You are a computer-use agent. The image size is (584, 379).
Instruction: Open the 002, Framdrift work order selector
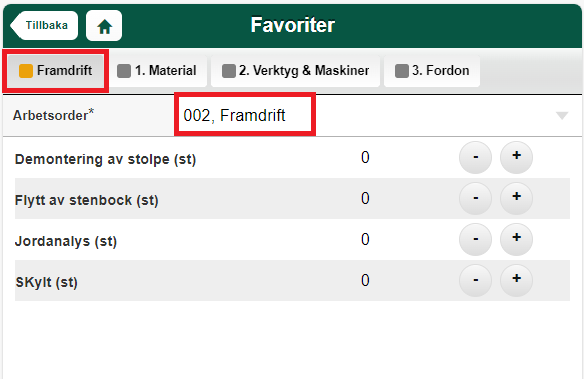pos(374,115)
